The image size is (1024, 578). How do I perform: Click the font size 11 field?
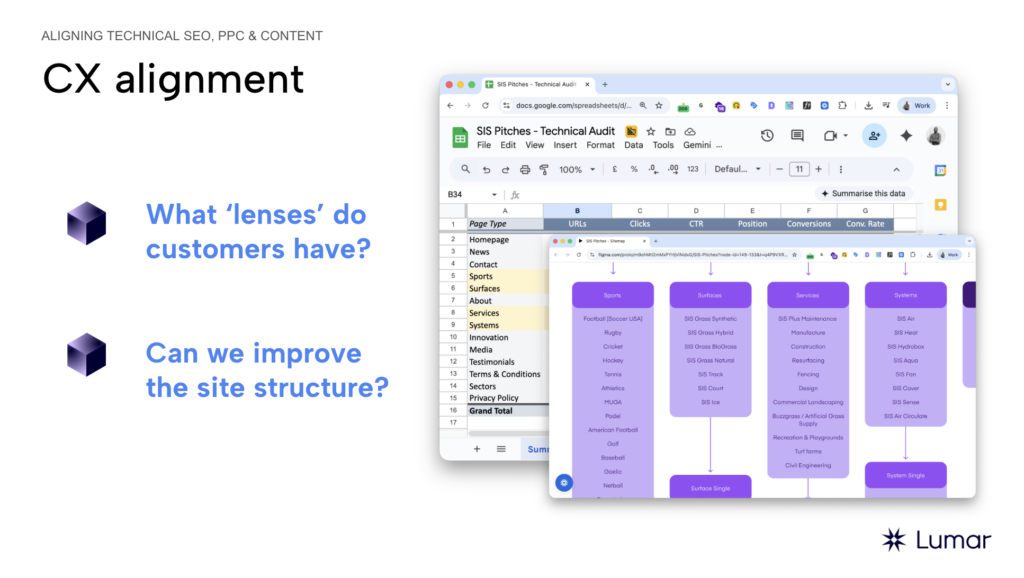click(x=799, y=169)
